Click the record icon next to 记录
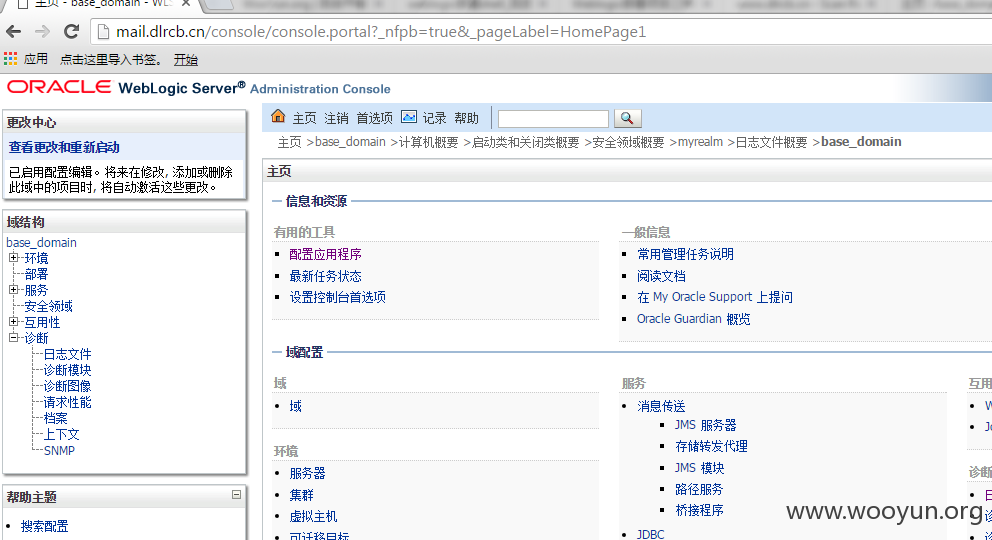 point(409,117)
